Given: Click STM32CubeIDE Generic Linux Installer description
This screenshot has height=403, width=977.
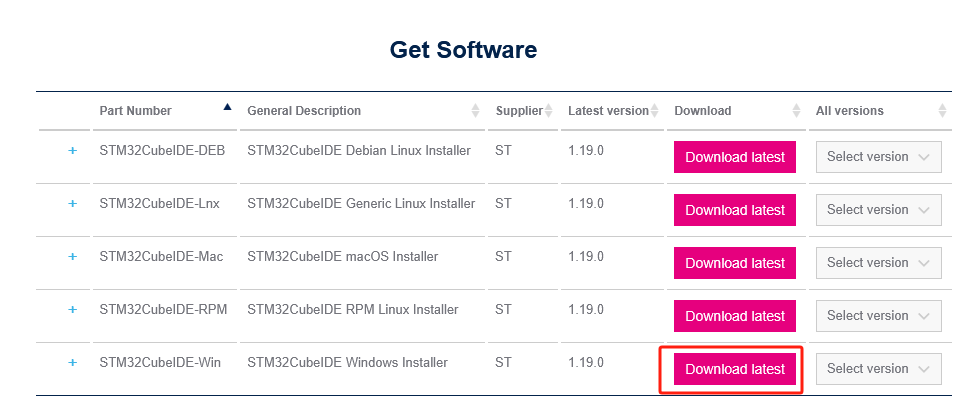Looking at the screenshot, I should coord(361,204).
